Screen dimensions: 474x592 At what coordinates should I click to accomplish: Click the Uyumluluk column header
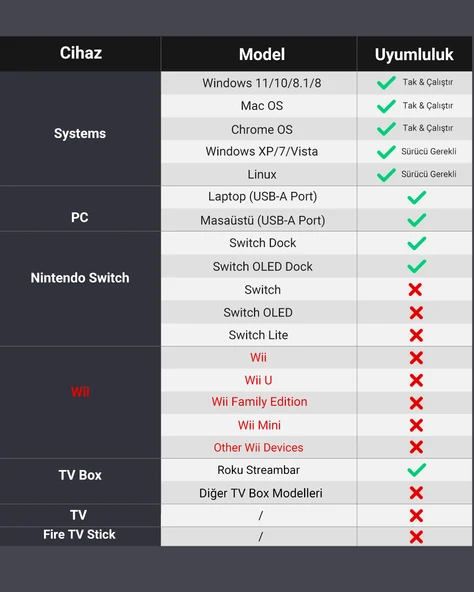point(414,55)
